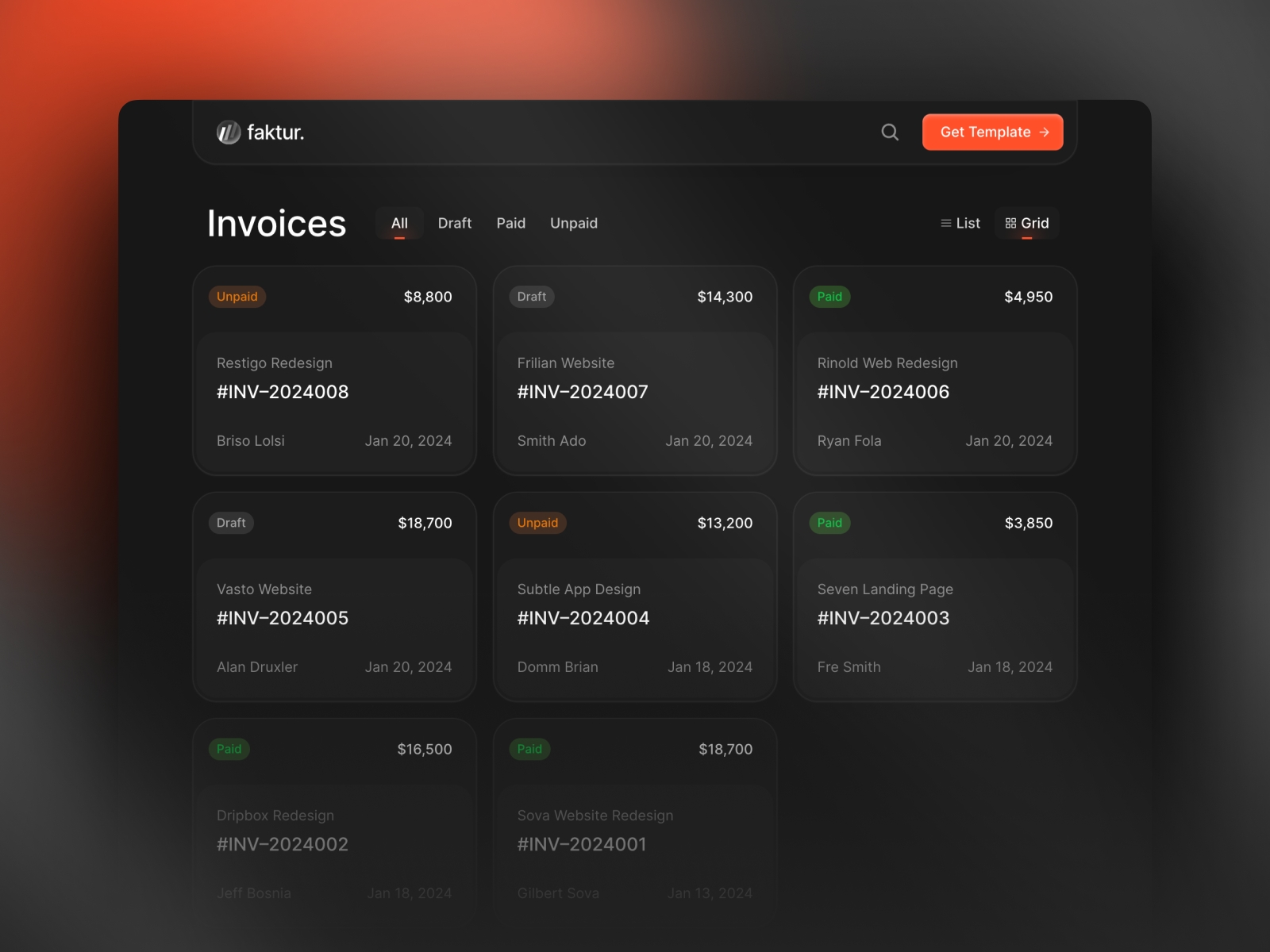Select the All invoices tab
Image resolution: width=1270 pixels, height=952 pixels.
pyautogui.click(x=399, y=224)
